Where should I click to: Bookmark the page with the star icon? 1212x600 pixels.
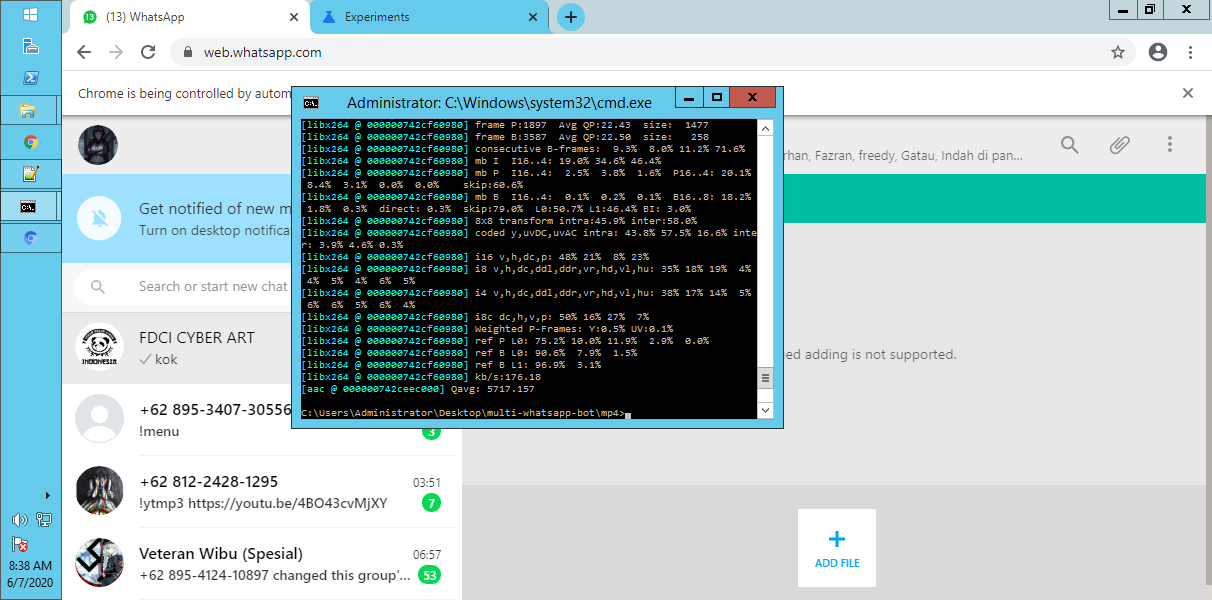pyautogui.click(x=1118, y=52)
